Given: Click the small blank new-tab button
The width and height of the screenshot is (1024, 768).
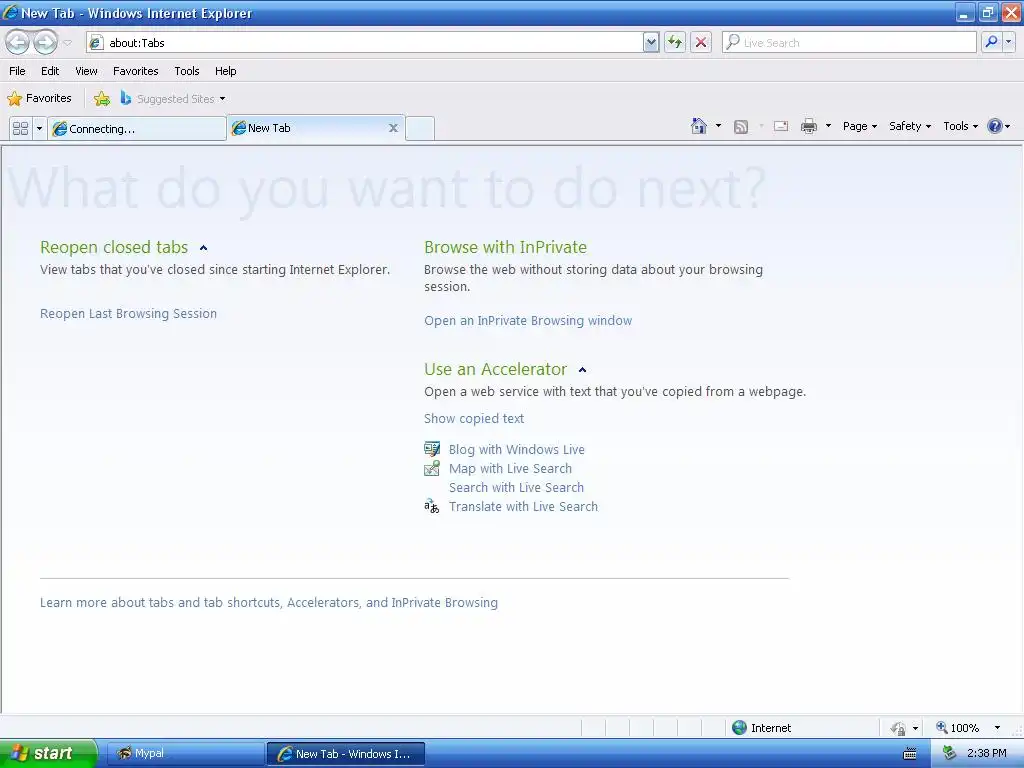Looking at the screenshot, I should (420, 129).
